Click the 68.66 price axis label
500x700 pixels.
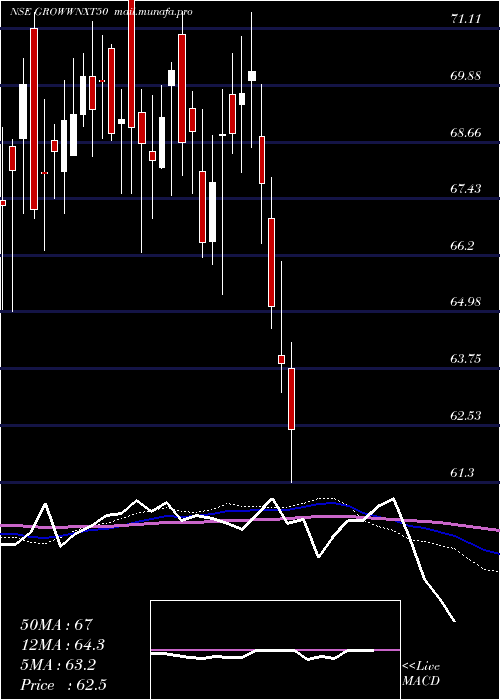point(467,133)
